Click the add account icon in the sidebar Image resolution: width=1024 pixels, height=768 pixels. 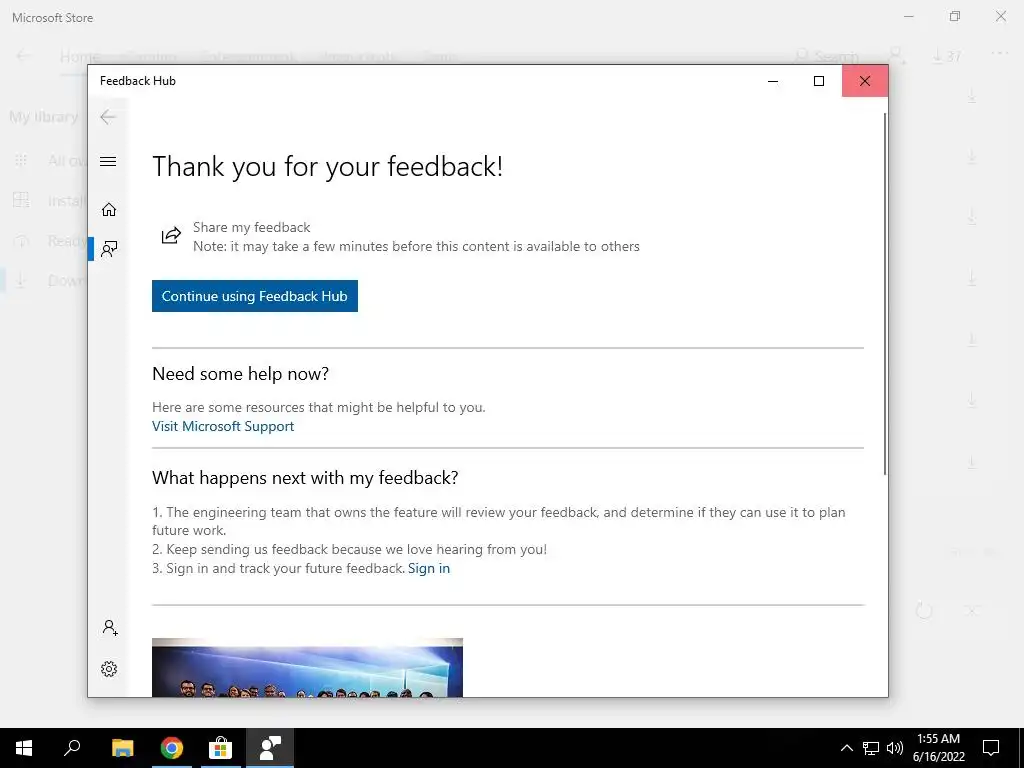(x=110, y=628)
